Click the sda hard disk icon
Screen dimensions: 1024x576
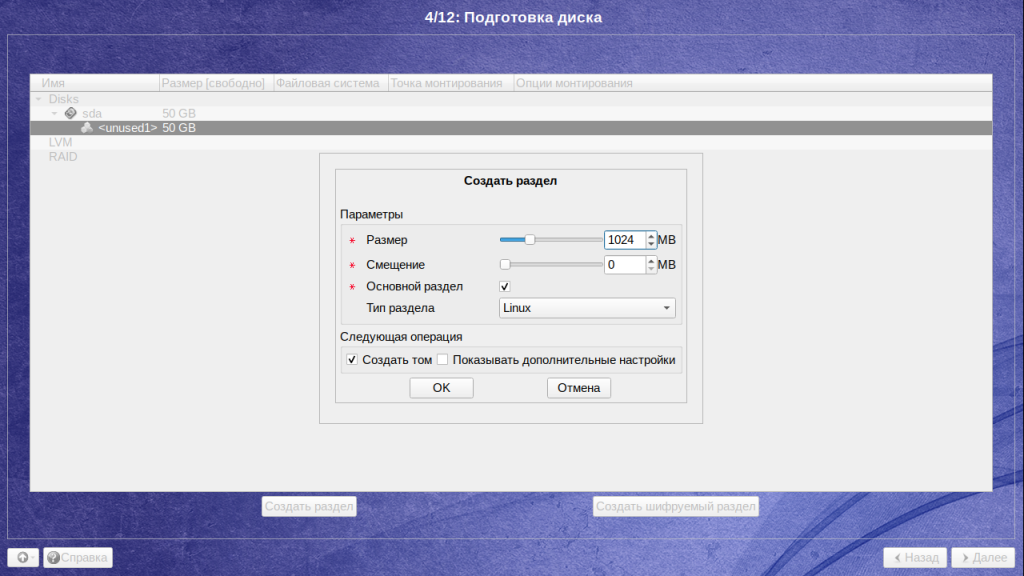point(70,113)
